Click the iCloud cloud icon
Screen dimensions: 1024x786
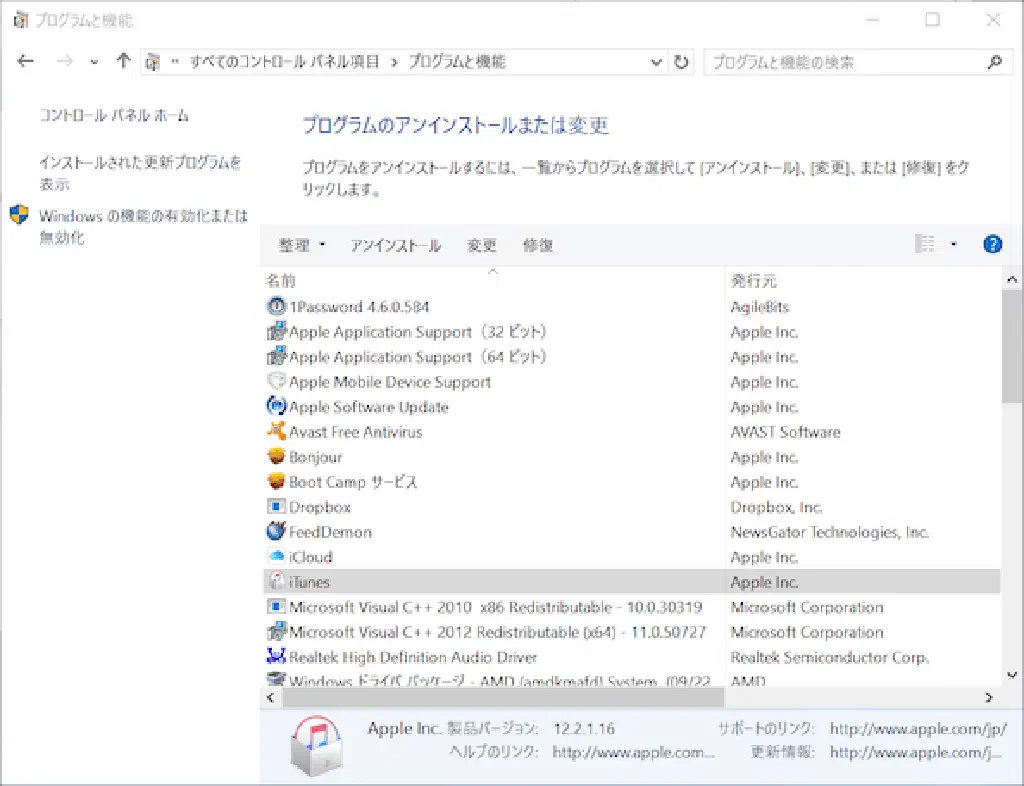(276, 557)
